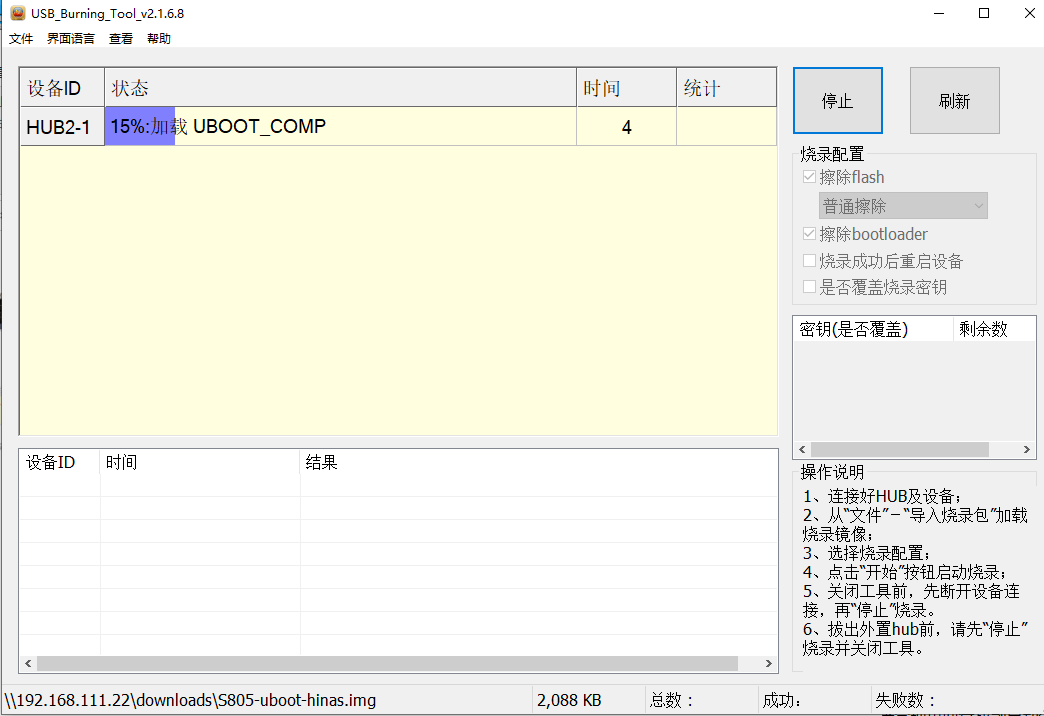
Task: Enable 是否覆盖烧录密钥 checkbox
Action: coord(810,287)
